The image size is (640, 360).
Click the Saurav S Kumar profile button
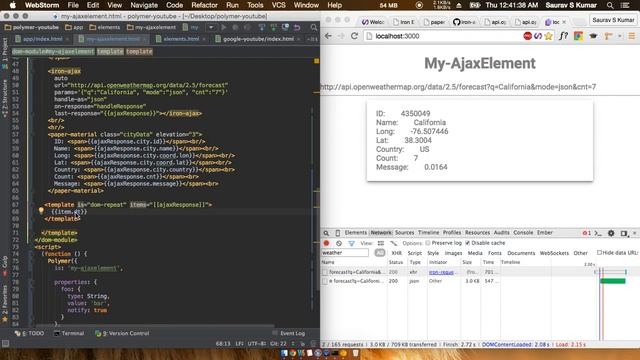613,20
